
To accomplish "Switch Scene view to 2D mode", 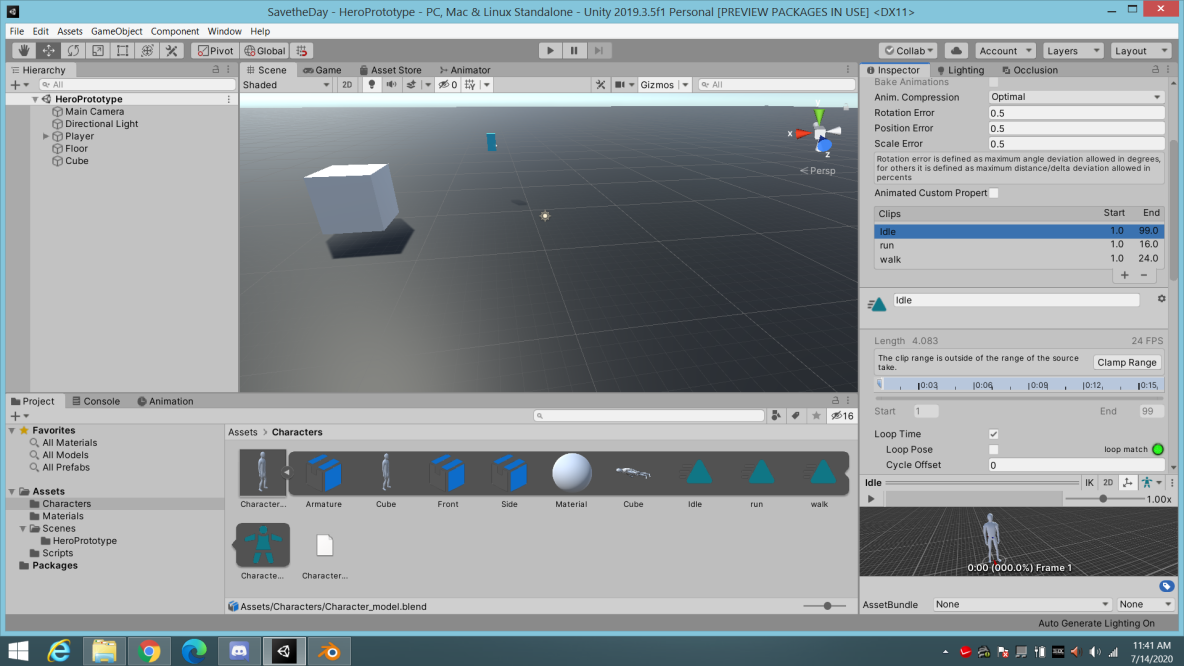I will [347, 84].
